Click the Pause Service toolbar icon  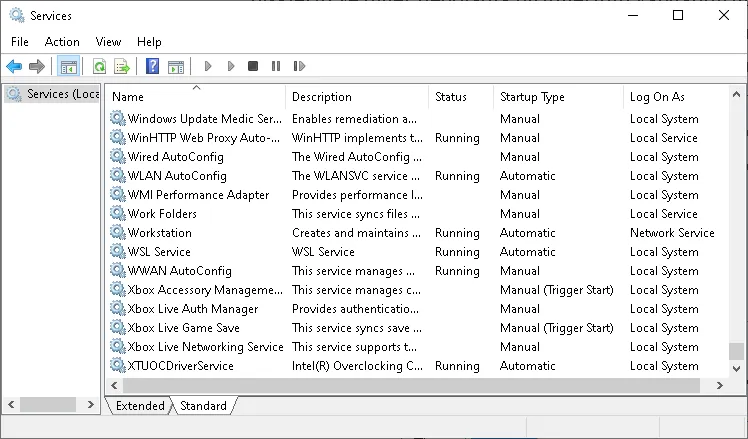[276, 66]
